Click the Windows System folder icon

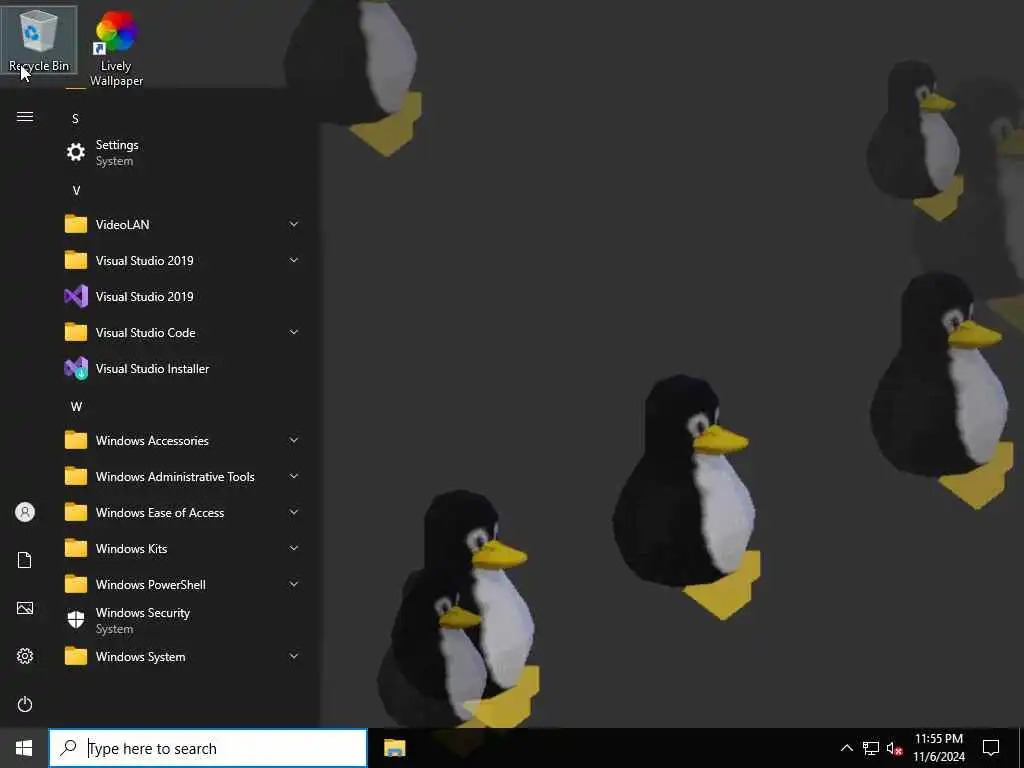coord(76,656)
